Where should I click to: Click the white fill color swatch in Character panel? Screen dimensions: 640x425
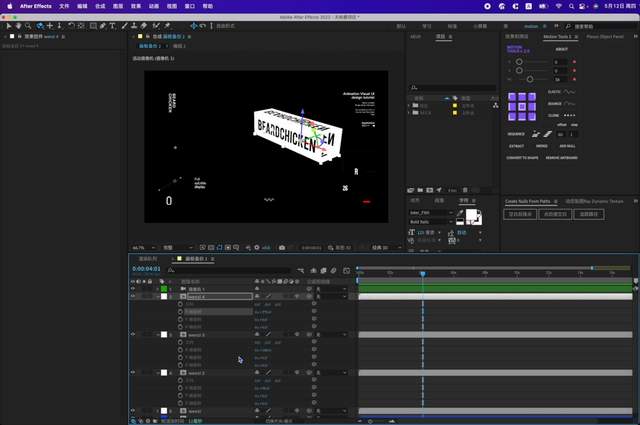point(472,215)
